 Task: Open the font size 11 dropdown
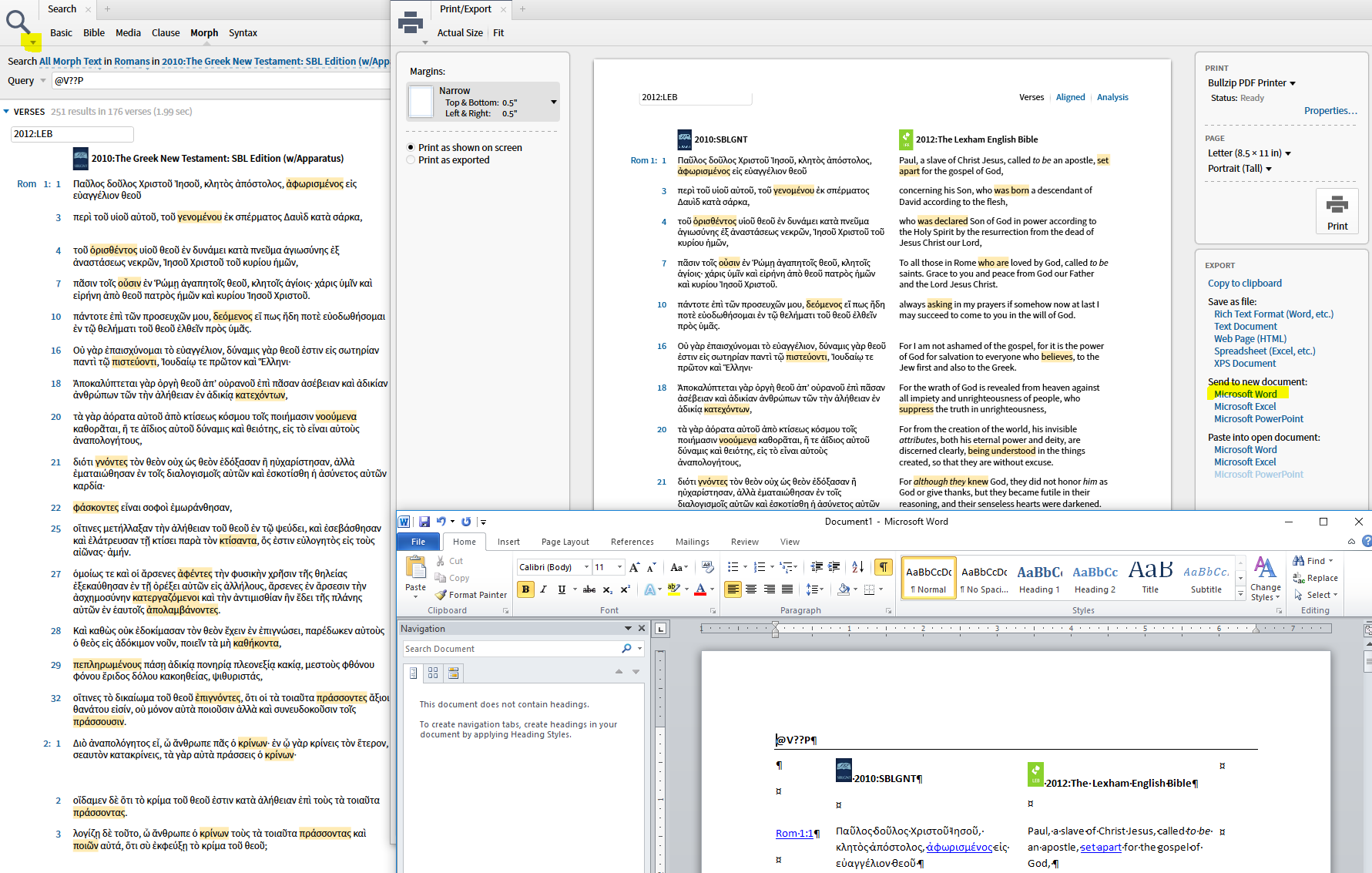pos(619,567)
